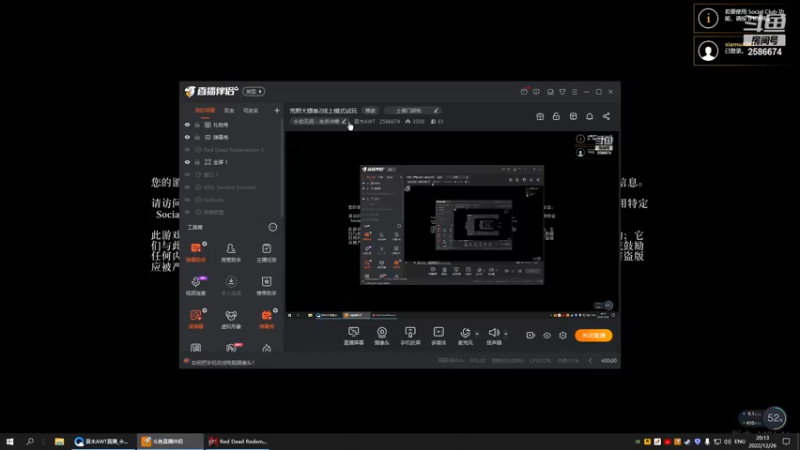The width and height of the screenshot is (800, 450).
Task: Open the orange 弹幕秀 tool in the toolbox
Action: [x=266, y=319]
